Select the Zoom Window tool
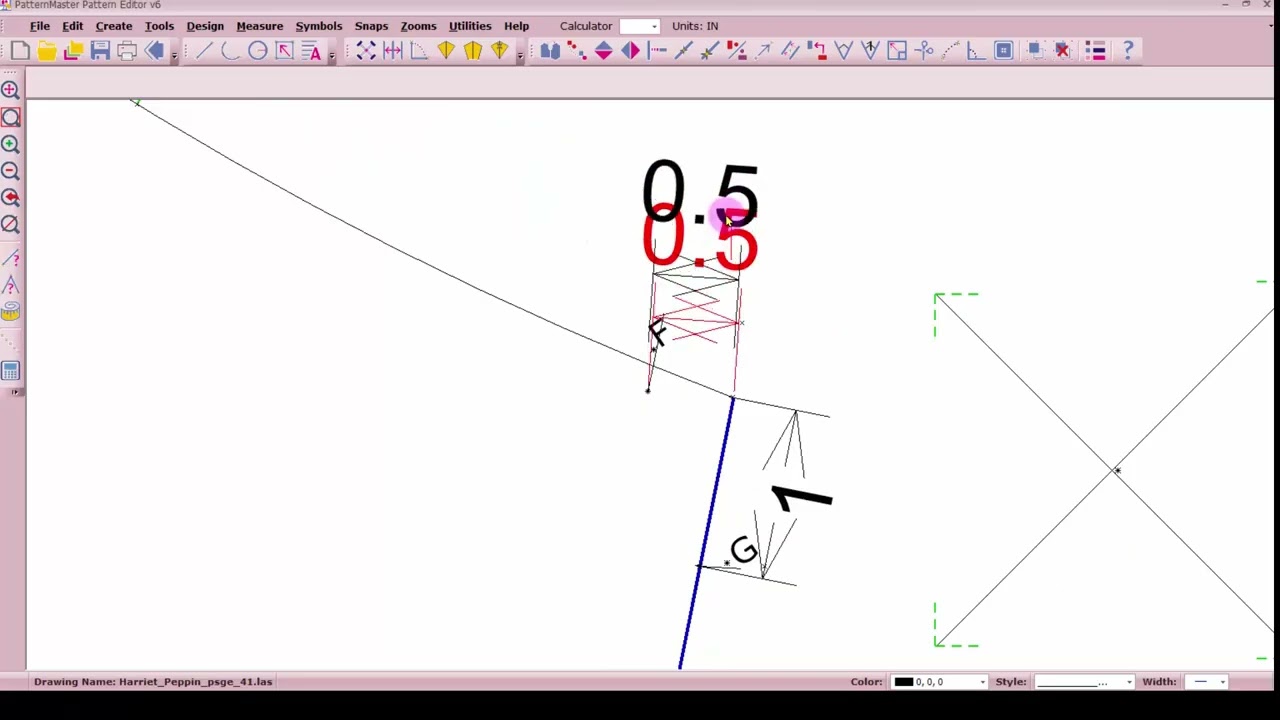 pos(10,117)
